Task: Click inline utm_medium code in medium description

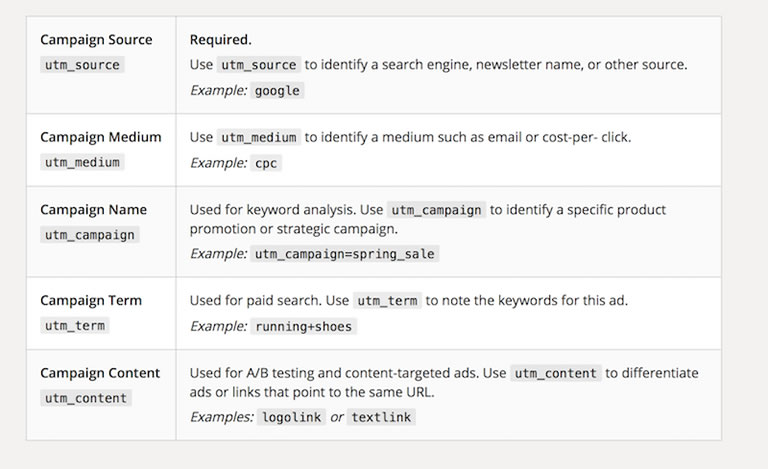Action: tap(258, 137)
